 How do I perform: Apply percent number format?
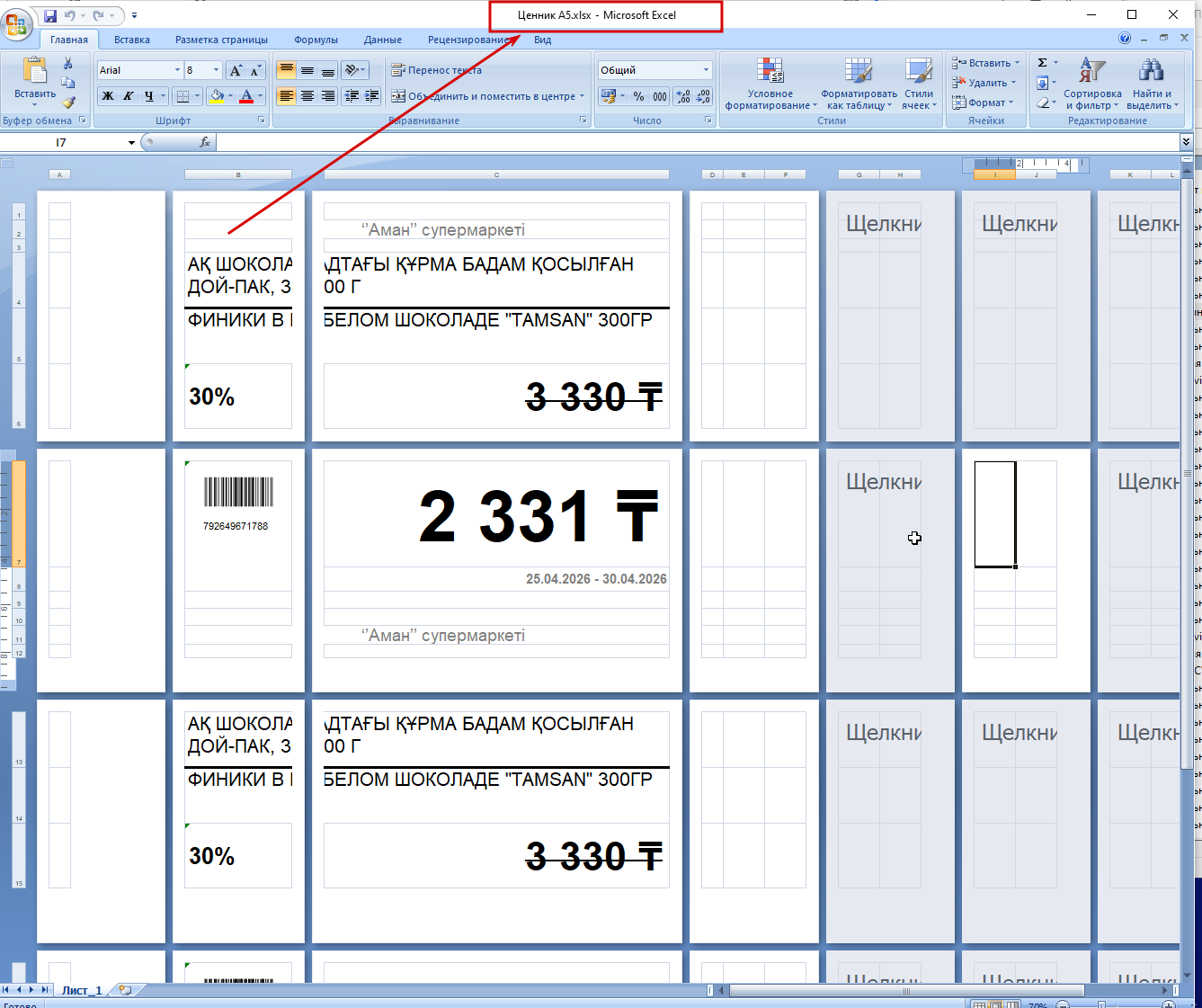639,96
